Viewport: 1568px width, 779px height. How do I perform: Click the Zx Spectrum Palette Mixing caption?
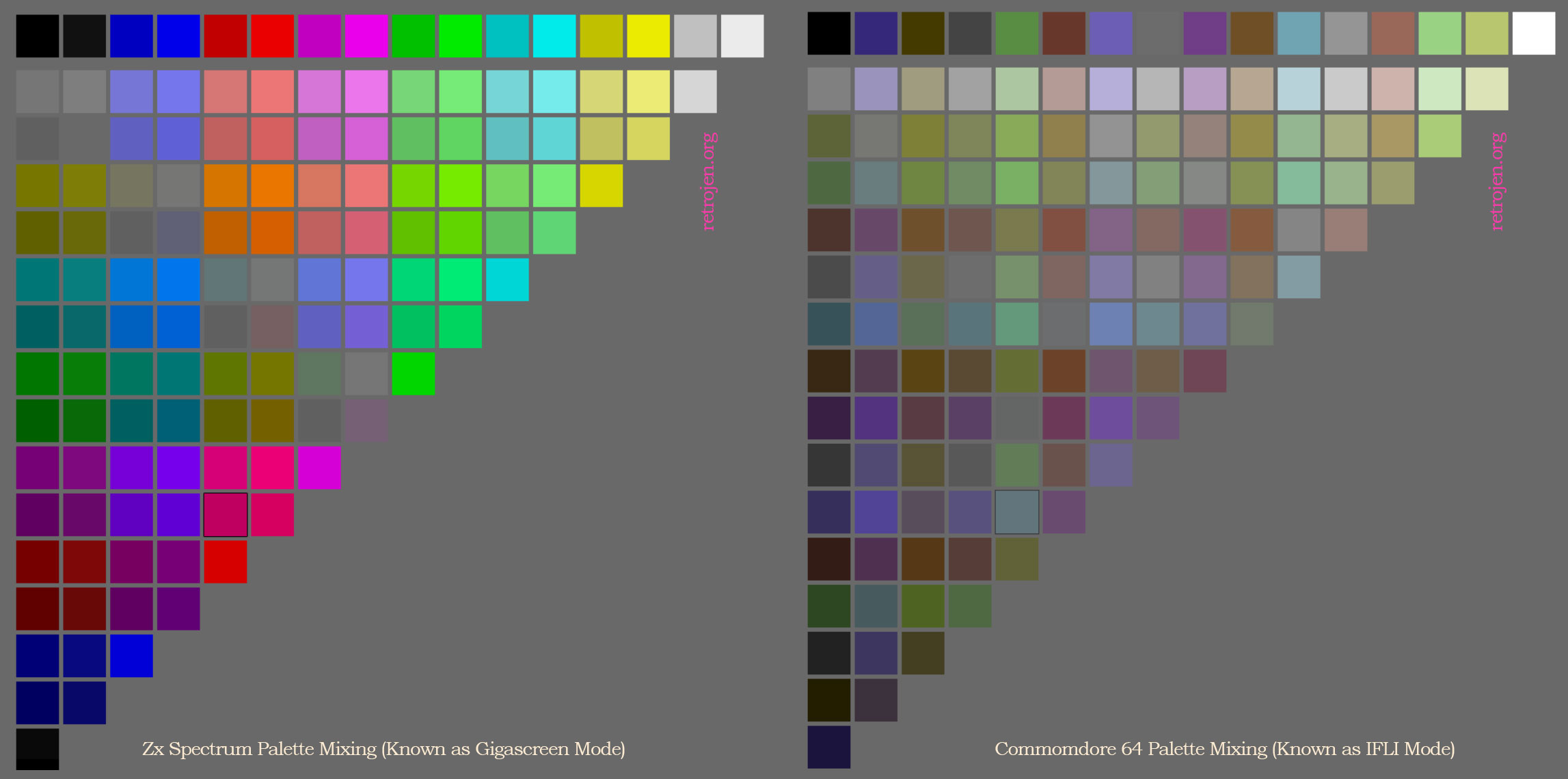coord(383,750)
